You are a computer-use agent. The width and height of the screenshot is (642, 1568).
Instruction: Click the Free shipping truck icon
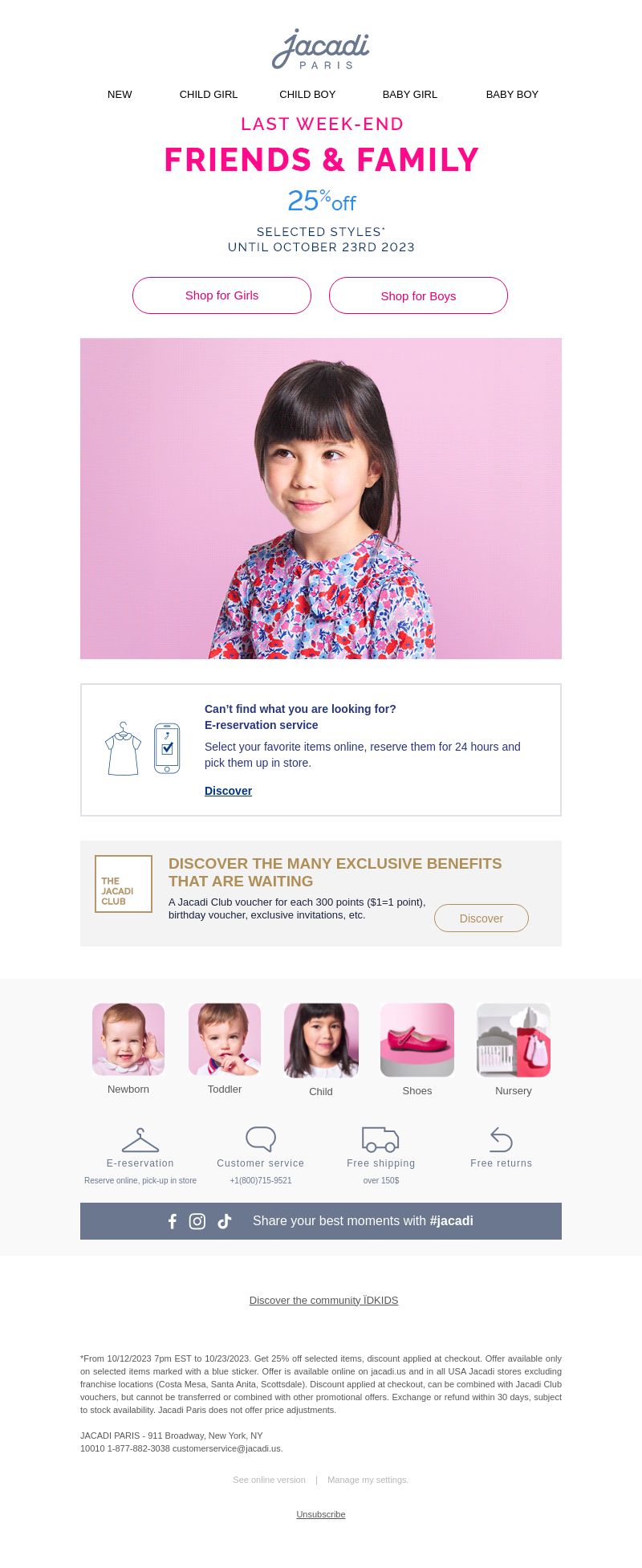(x=380, y=1139)
